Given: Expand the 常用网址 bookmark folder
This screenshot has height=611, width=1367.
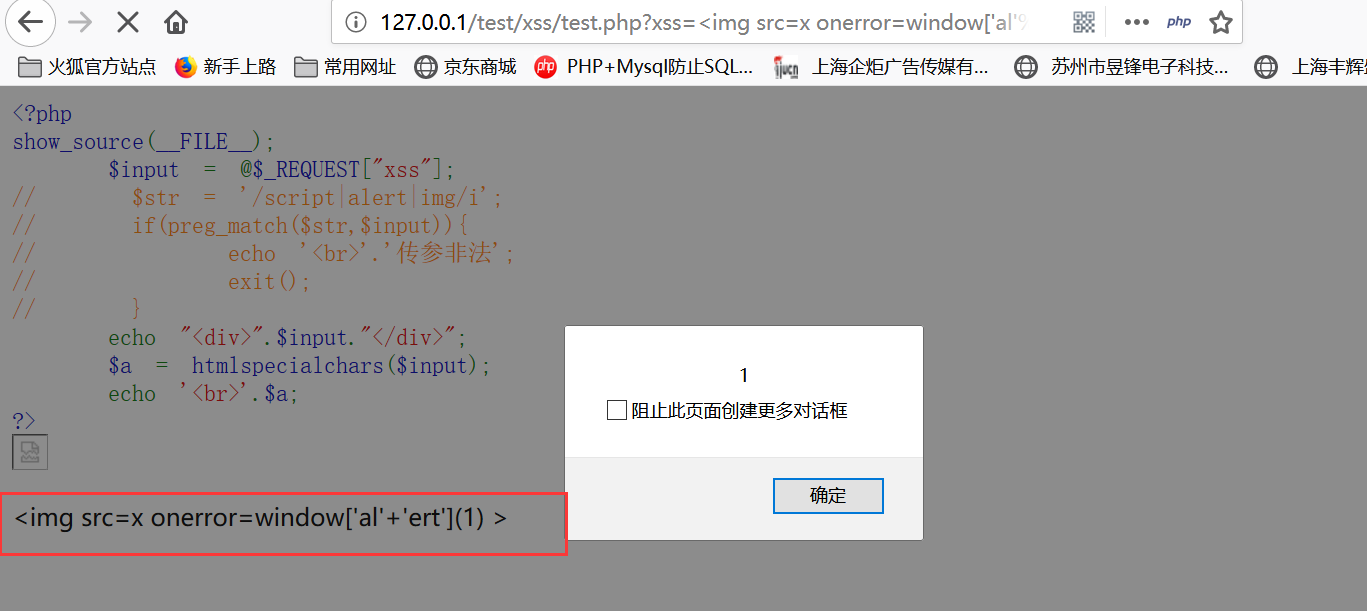Looking at the screenshot, I should (x=346, y=67).
